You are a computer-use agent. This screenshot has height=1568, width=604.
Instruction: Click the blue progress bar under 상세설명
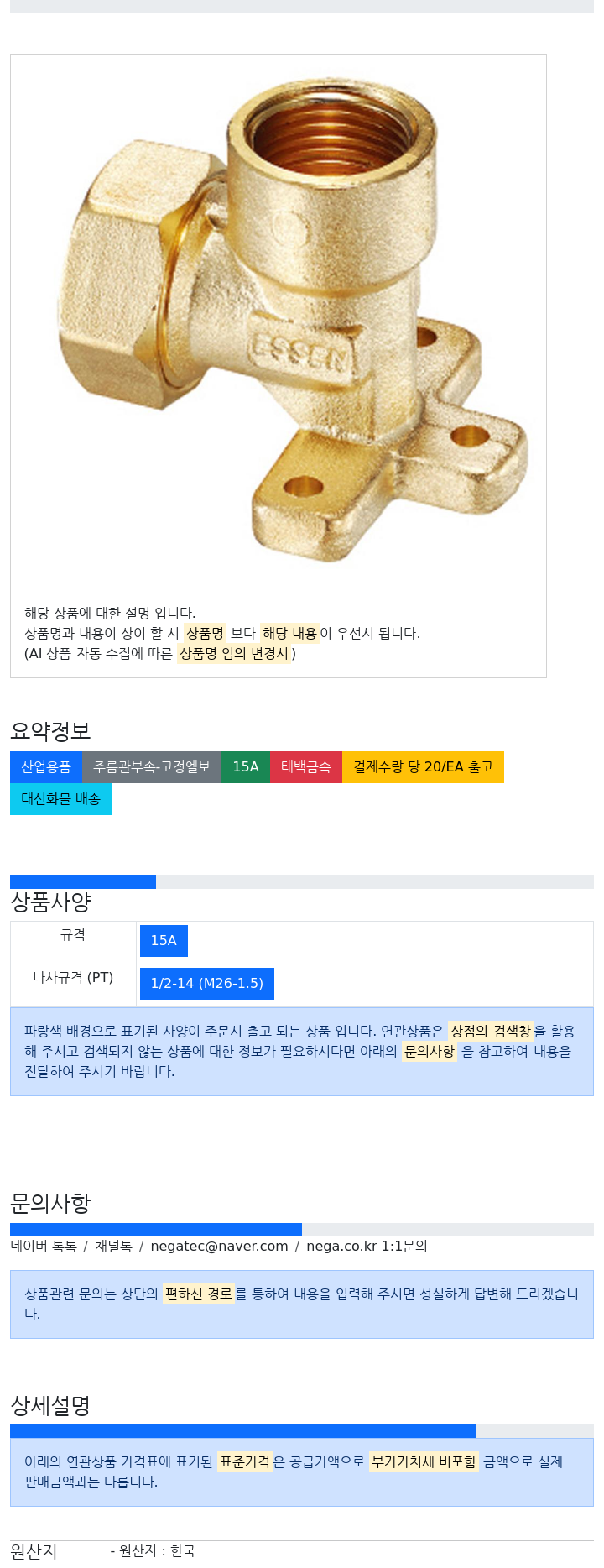click(243, 1431)
